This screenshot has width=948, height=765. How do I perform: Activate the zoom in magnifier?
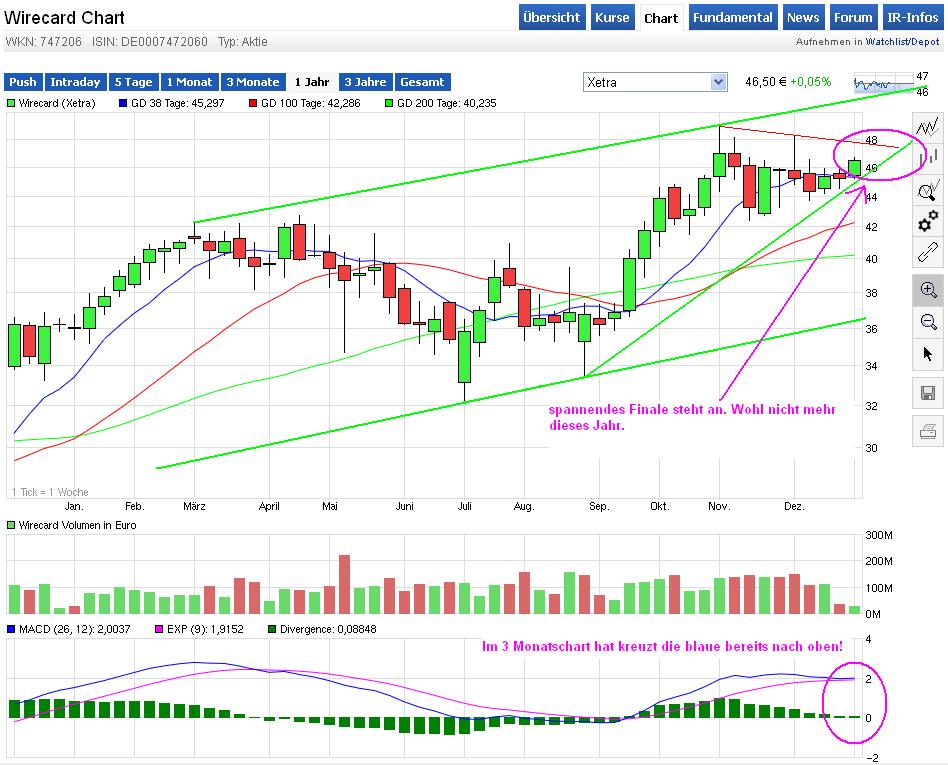928,289
